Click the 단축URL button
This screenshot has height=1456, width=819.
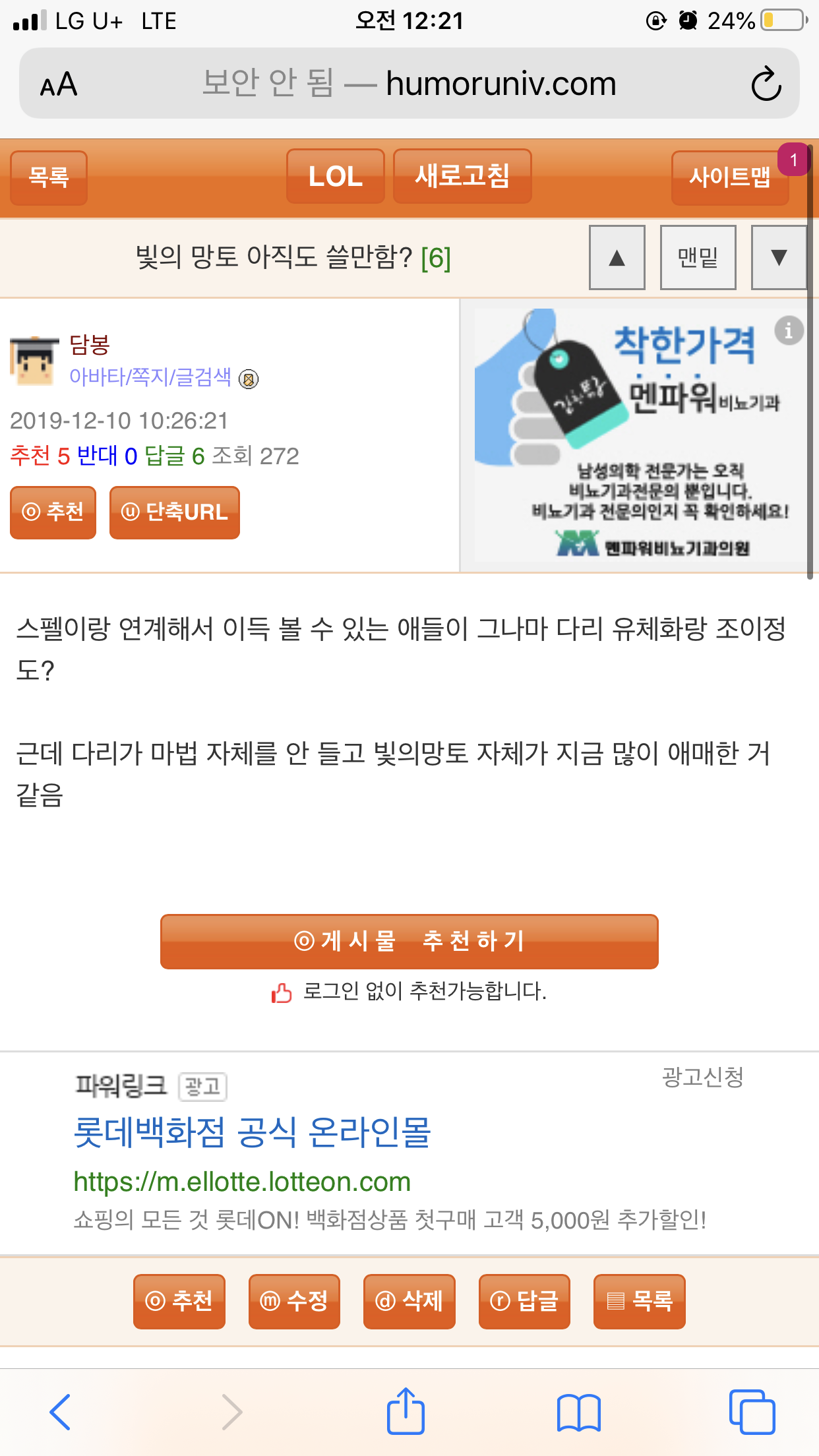point(175,512)
